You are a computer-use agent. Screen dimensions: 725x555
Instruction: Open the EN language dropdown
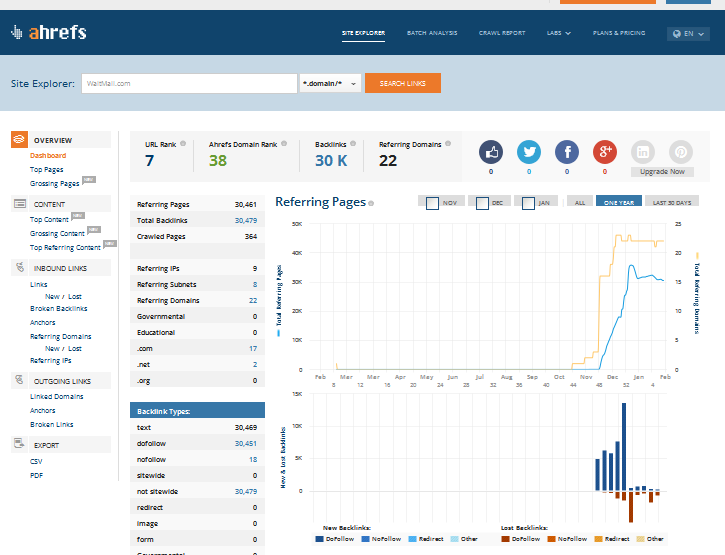point(688,34)
